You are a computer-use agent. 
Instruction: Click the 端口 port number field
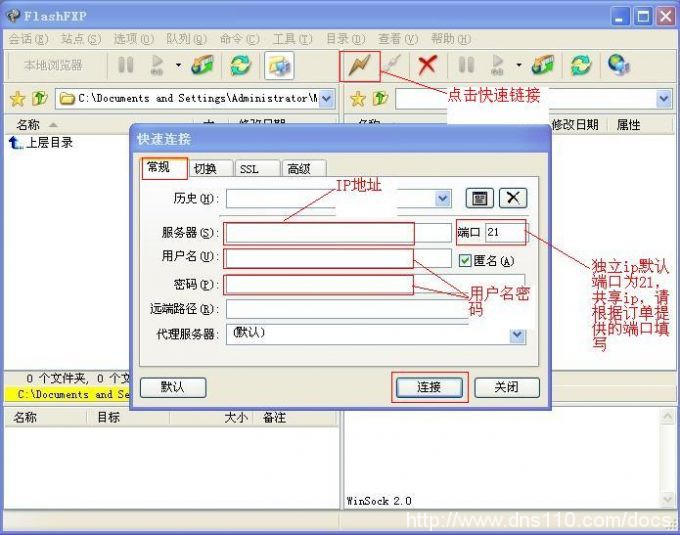point(505,233)
